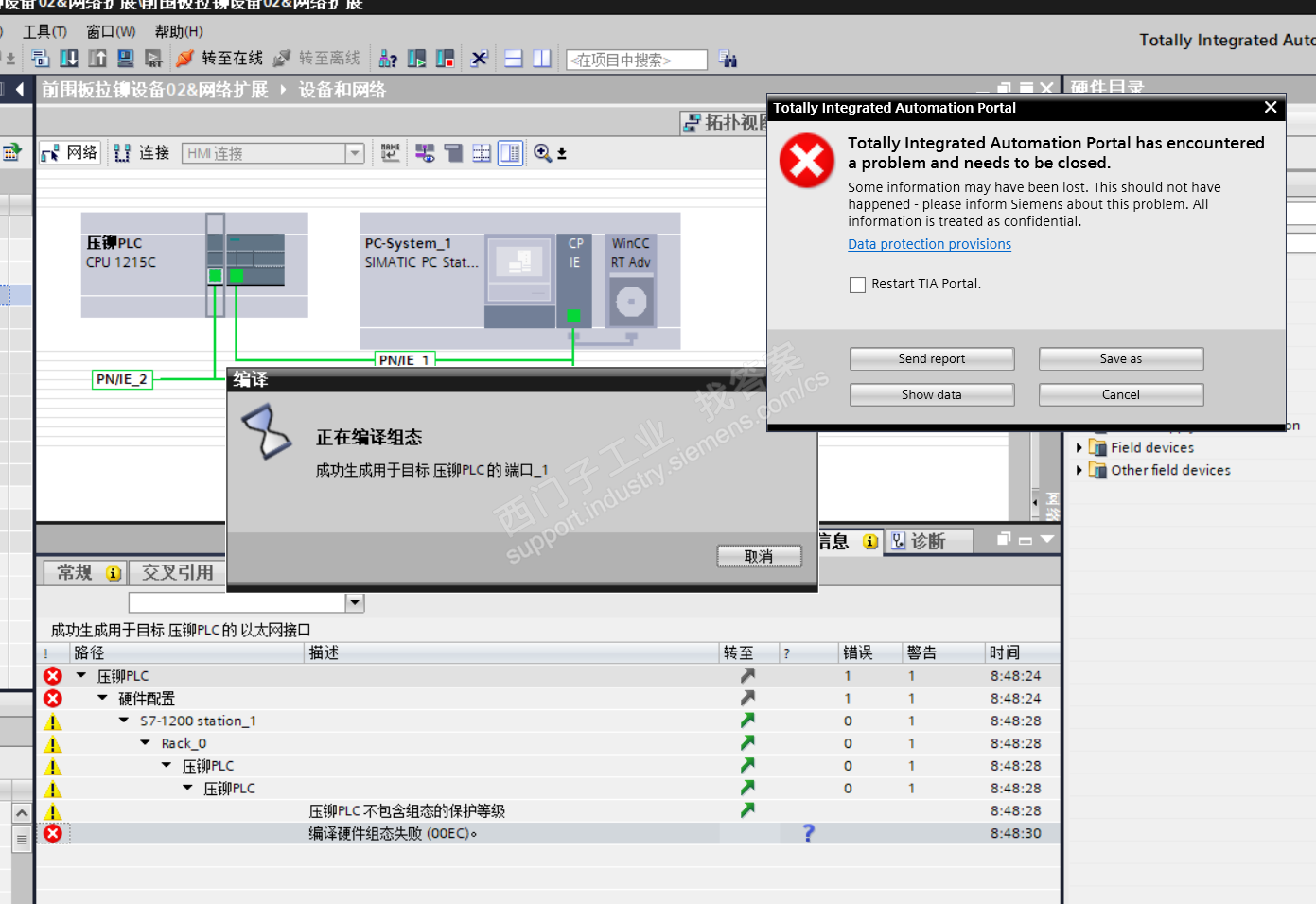Toggle the Connections (连接) mode button
1316x904 pixels.
coord(141,153)
